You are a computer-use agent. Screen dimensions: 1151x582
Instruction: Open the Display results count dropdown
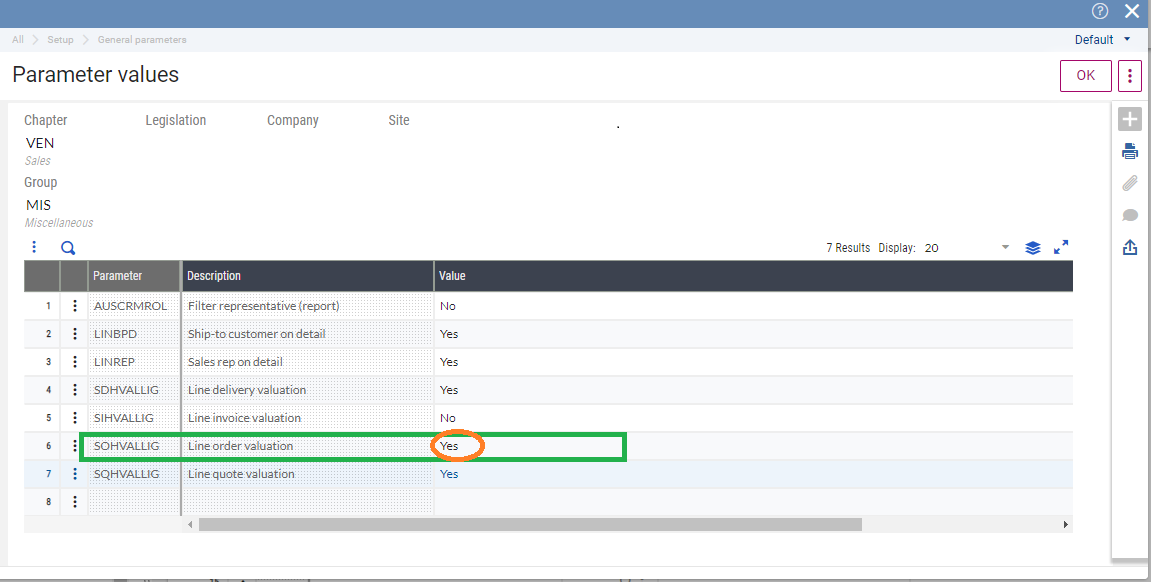coord(1004,247)
